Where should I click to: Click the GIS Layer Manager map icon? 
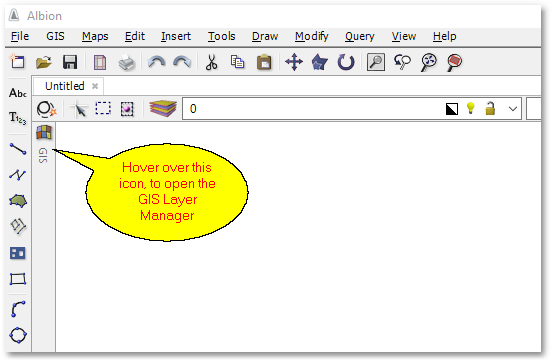[x=44, y=132]
